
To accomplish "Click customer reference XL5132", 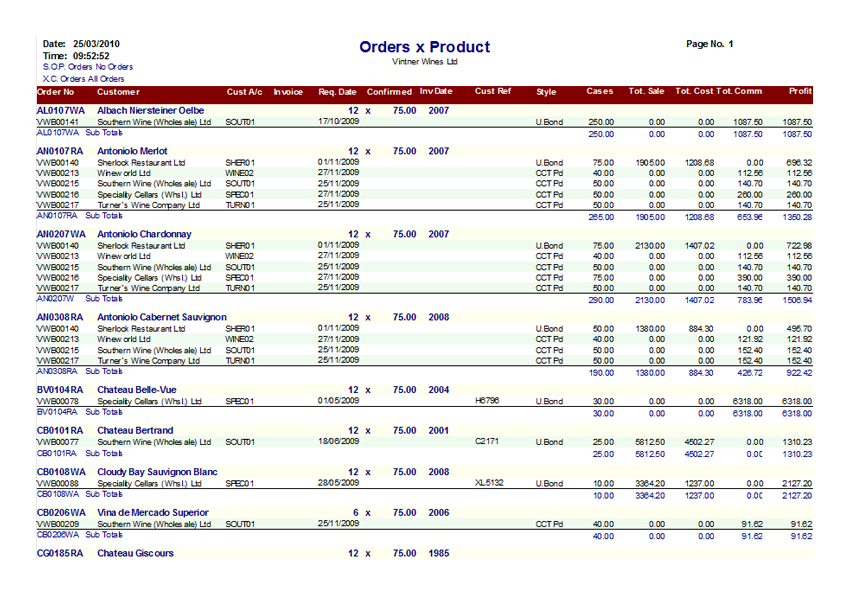I will [x=489, y=483].
